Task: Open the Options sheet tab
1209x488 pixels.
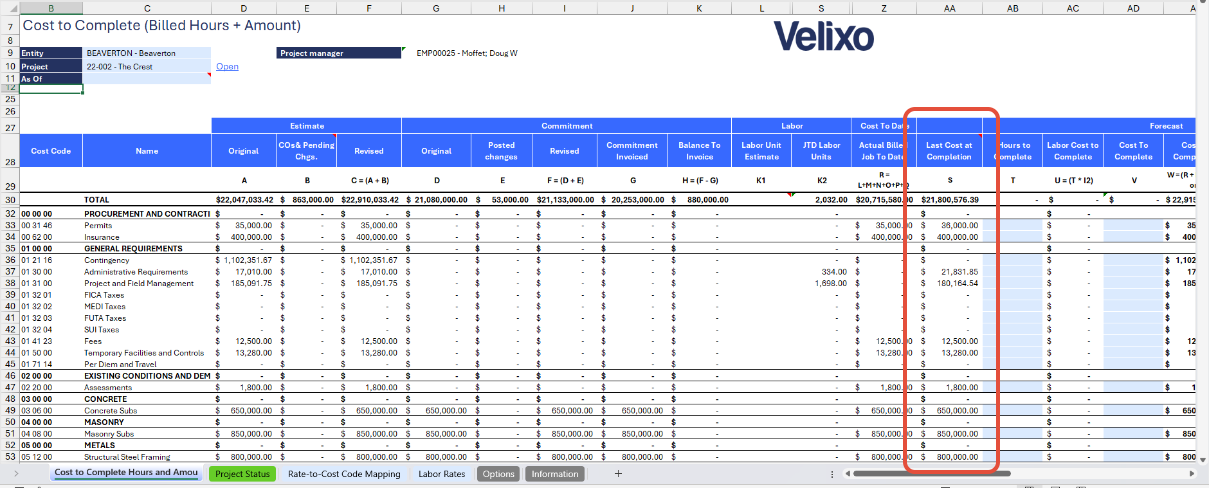Action: point(498,474)
